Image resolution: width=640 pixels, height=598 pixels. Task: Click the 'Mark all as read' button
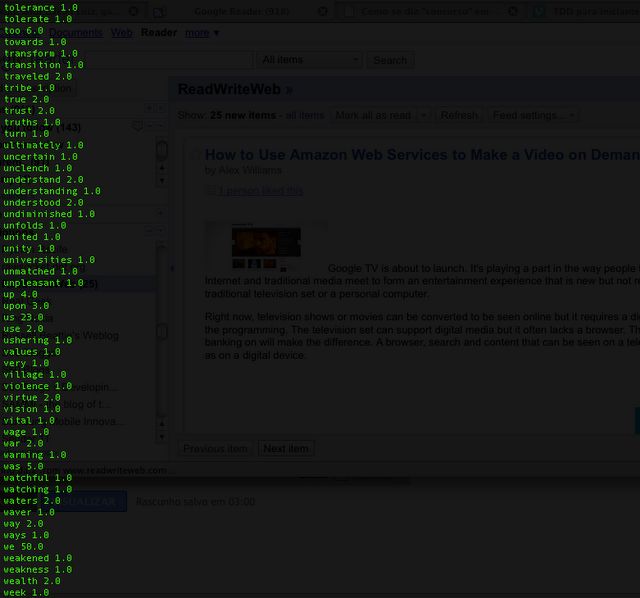click(373, 116)
